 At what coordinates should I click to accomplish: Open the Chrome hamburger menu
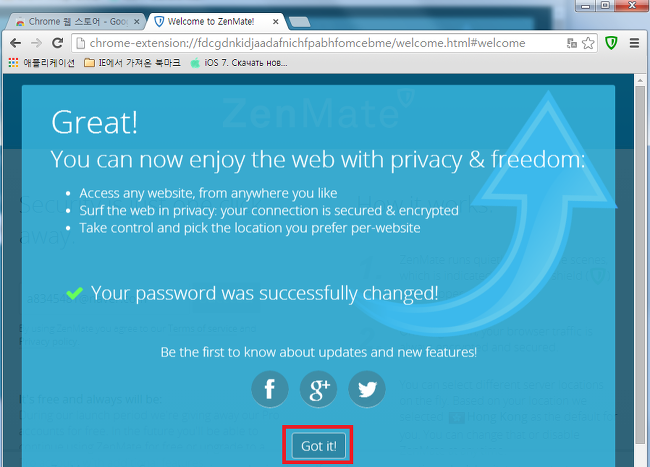click(634, 43)
